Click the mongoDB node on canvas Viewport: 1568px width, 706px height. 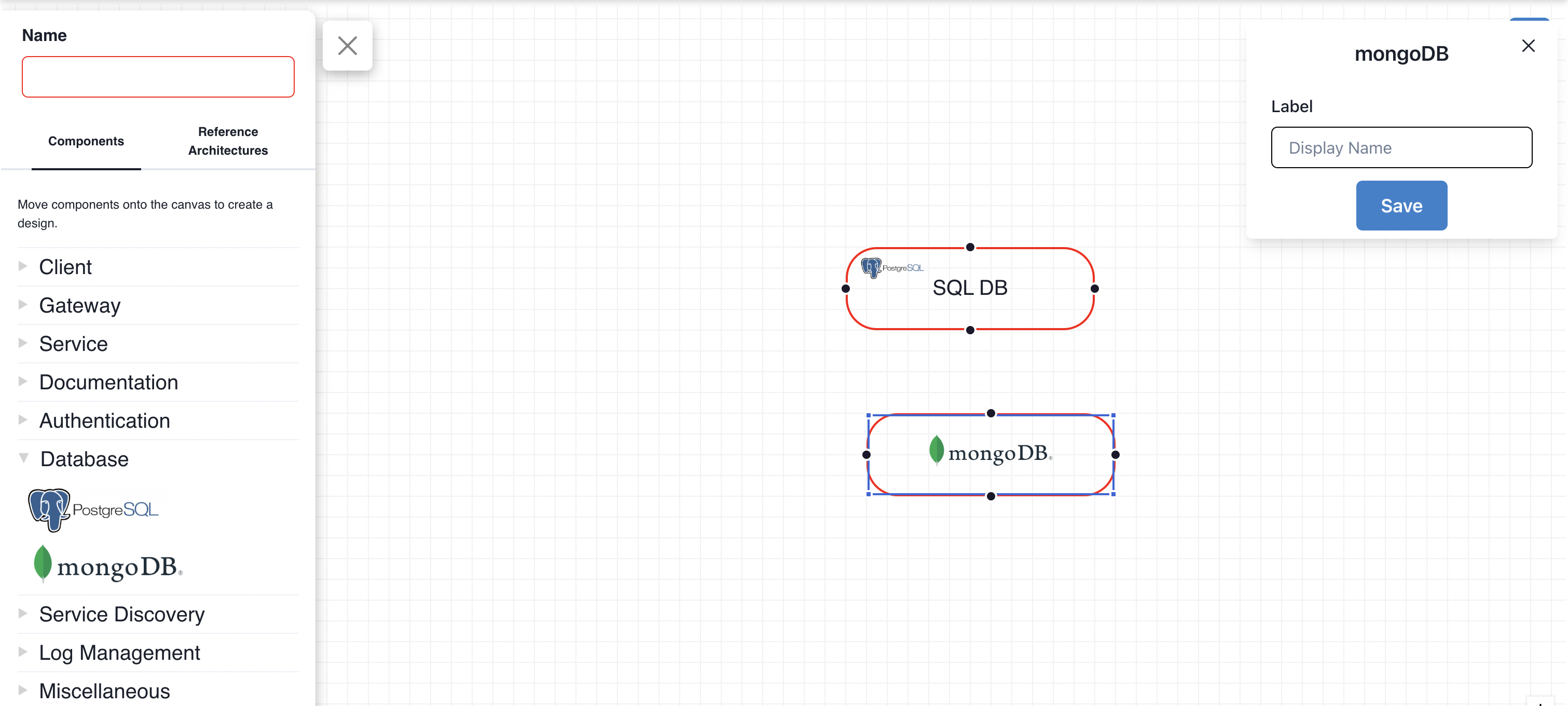tap(989, 453)
